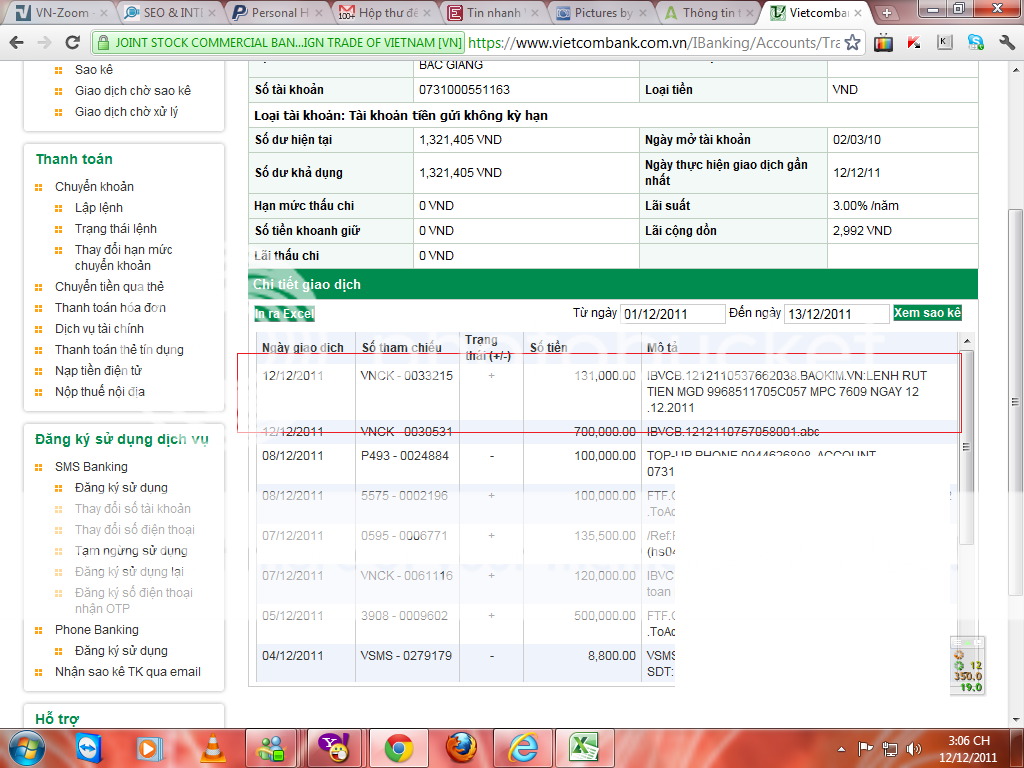
Task: Click scroll-up arrow of transaction table
Action: (x=967, y=342)
